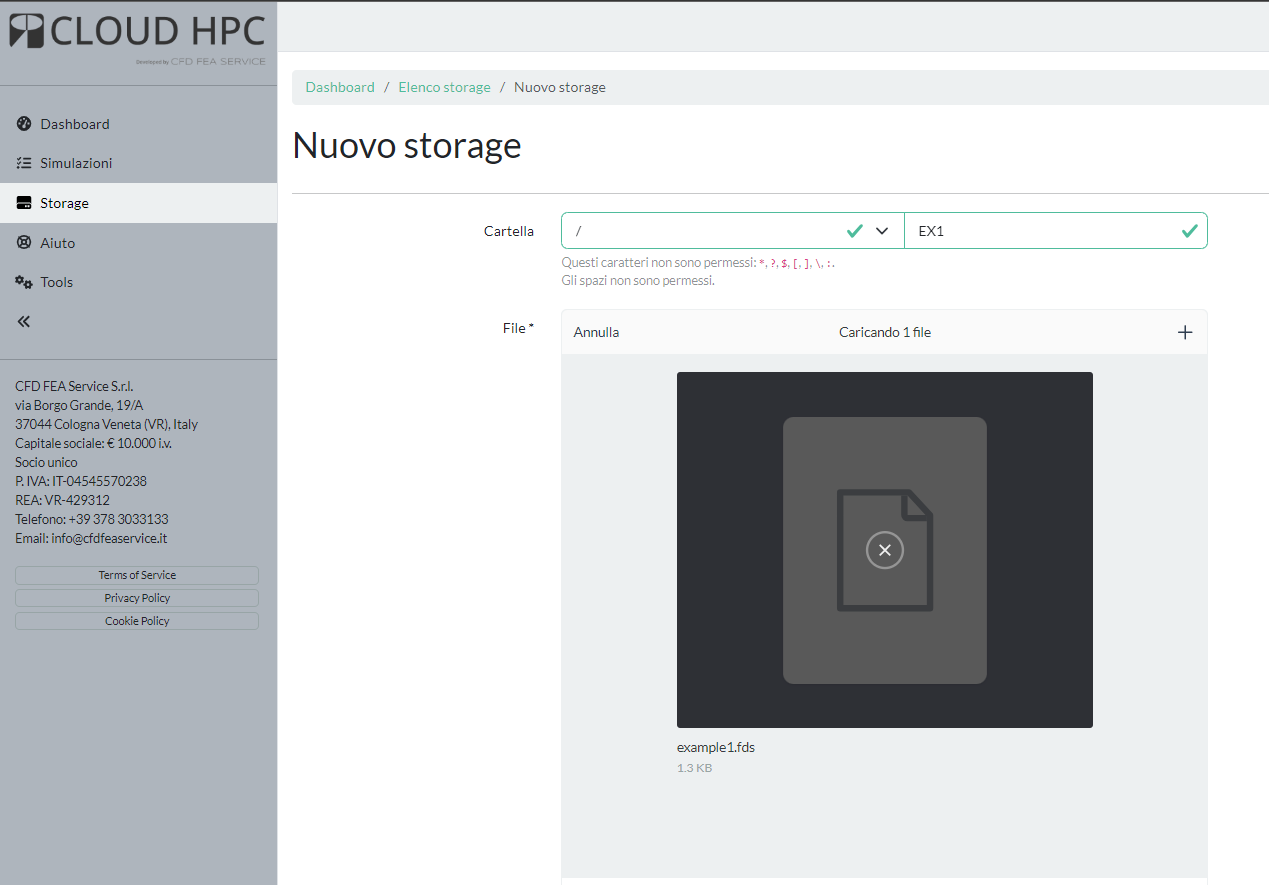The image size is (1269, 885).
Task: Click the Privacy Policy button
Action: (136, 597)
